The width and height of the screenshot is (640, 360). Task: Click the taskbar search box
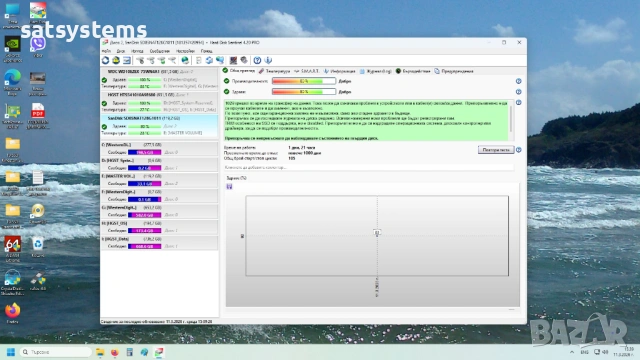(x=55, y=352)
